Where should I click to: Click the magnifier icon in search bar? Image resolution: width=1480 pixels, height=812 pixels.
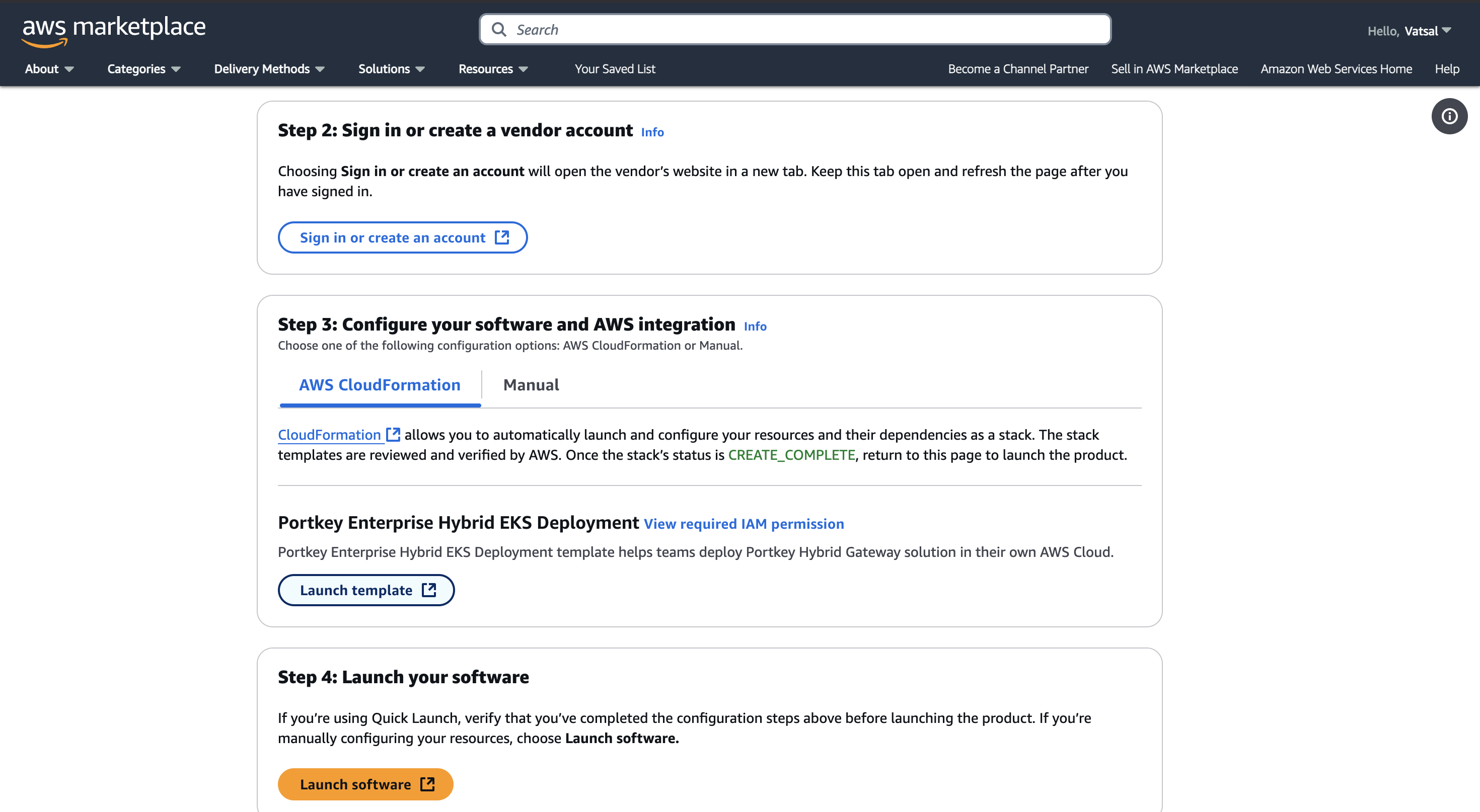499,30
